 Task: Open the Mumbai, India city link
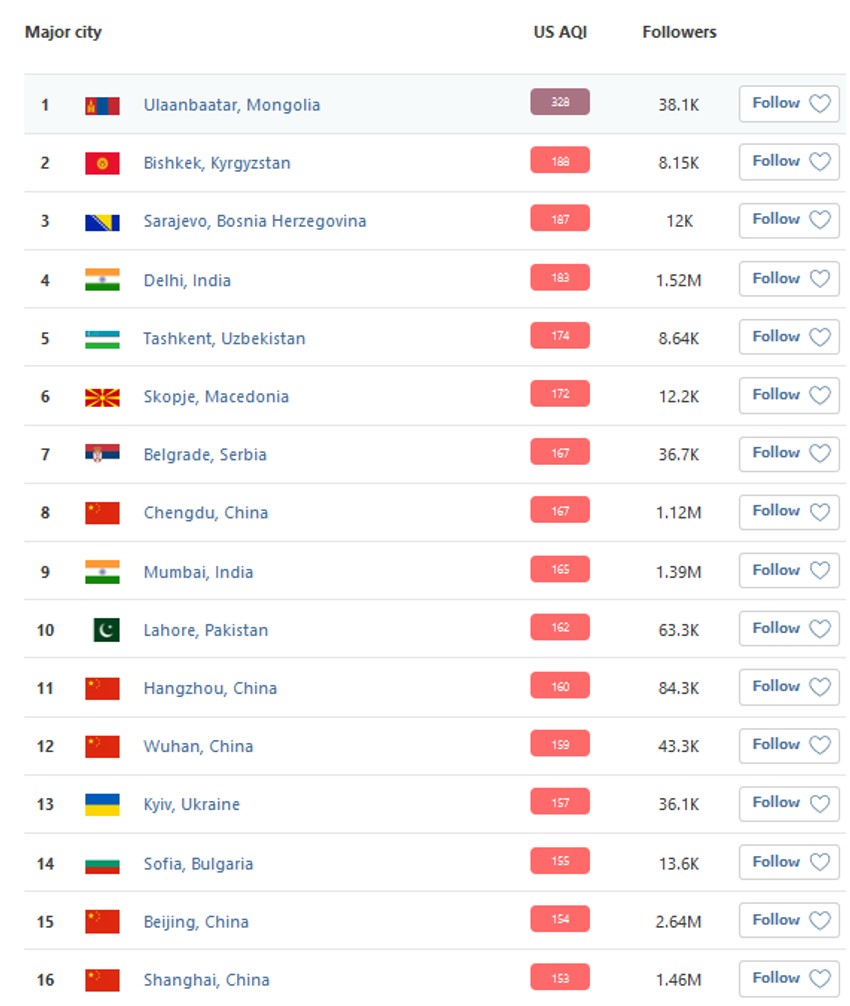pyautogui.click(x=198, y=572)
